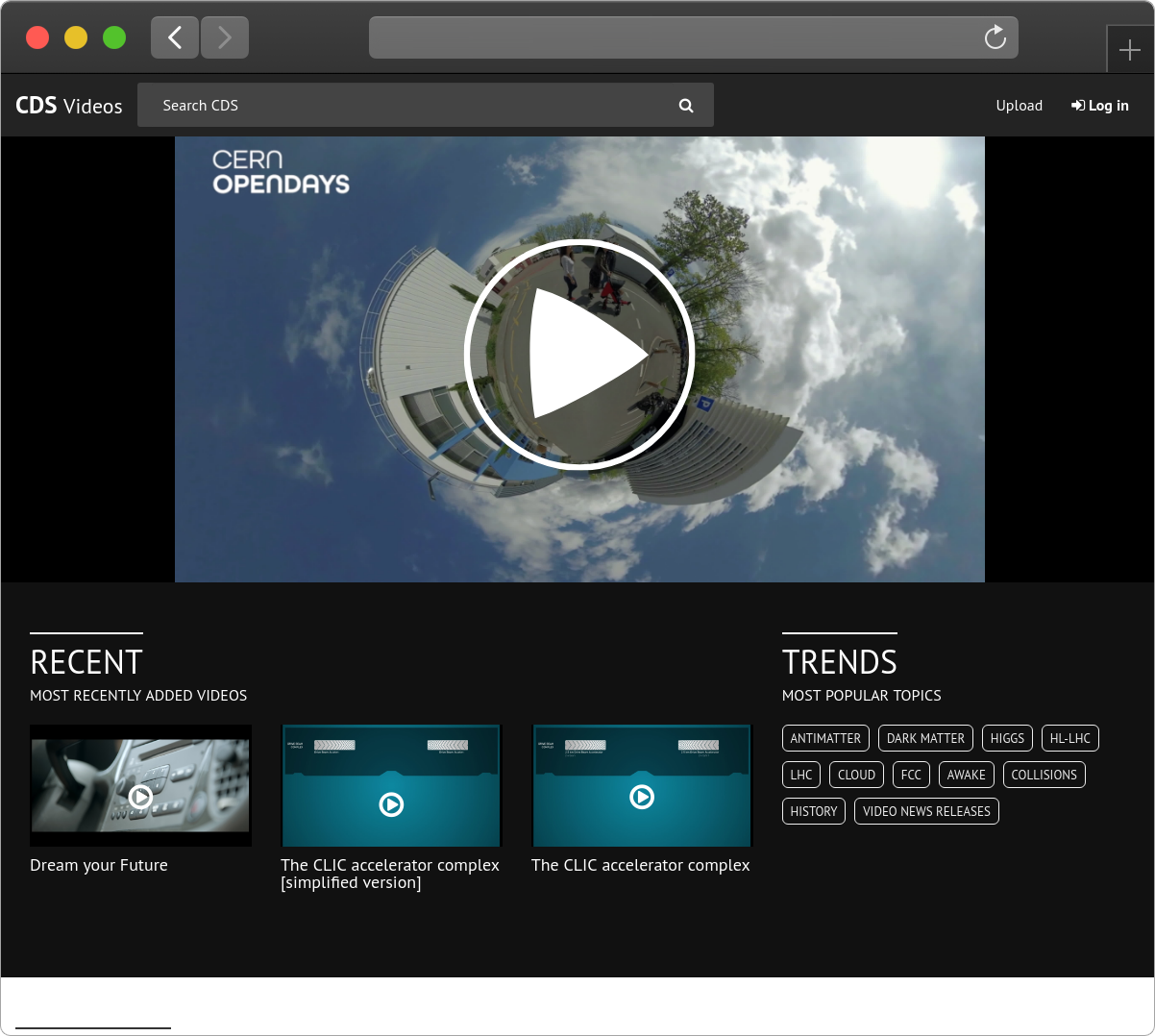
Task: Choose the HIGGS trend tag
Action: pos(1007,738)
